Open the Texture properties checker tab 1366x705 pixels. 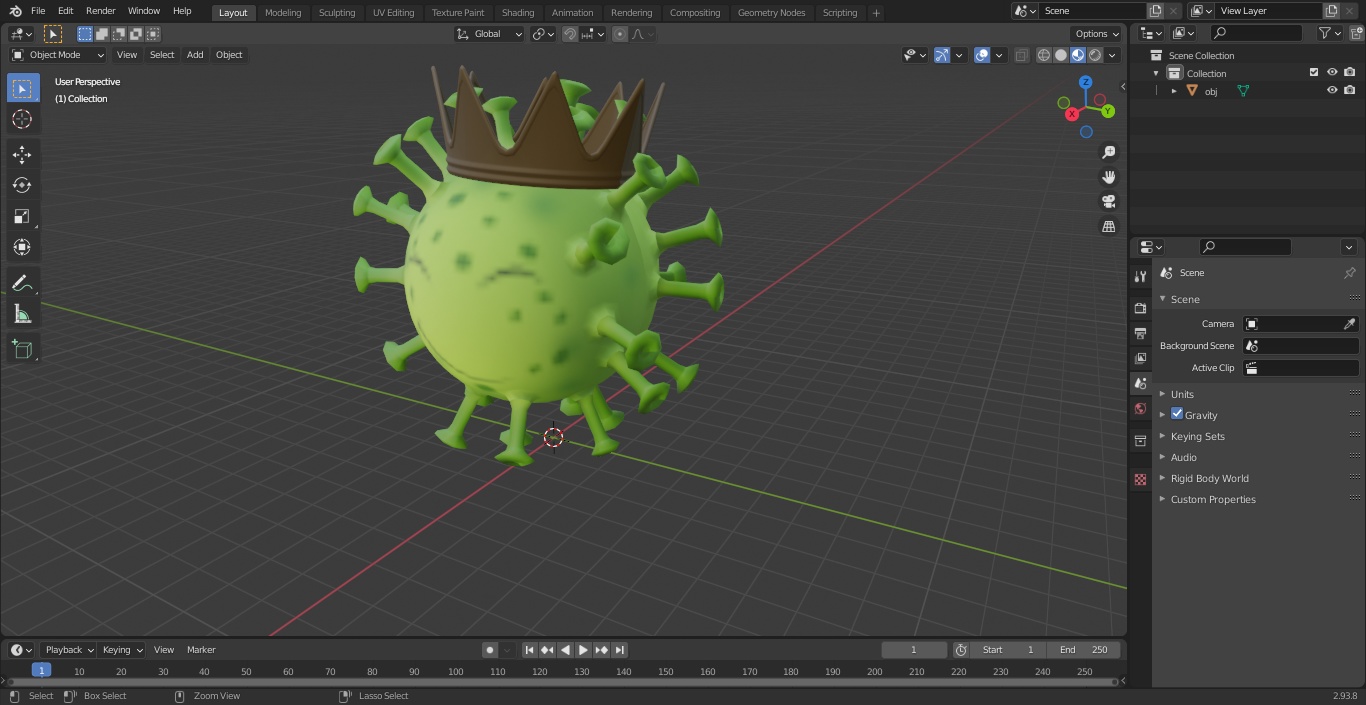pyautogui.click(x=1140, y=479)
